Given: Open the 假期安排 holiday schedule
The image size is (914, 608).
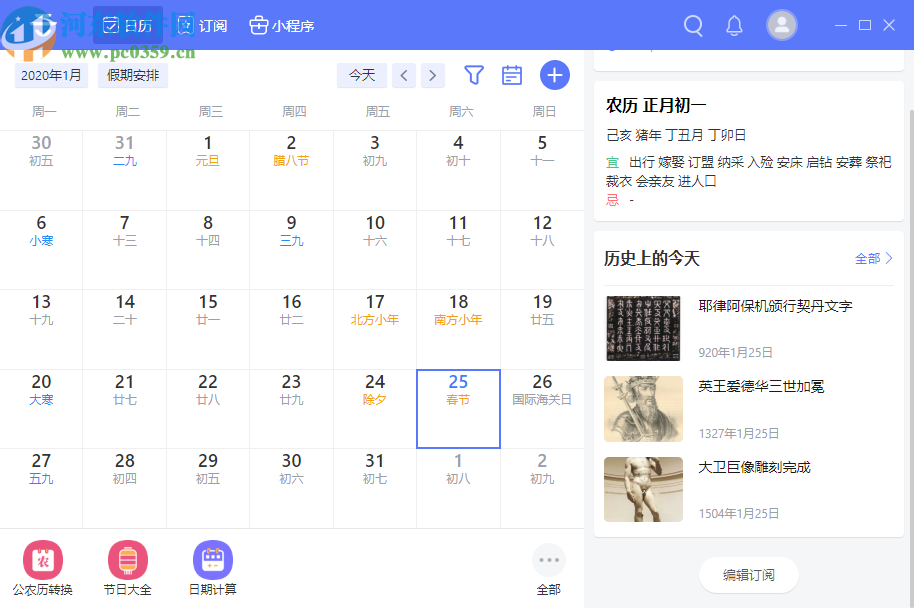Looking at the screenshot, I should pos(133,75).
